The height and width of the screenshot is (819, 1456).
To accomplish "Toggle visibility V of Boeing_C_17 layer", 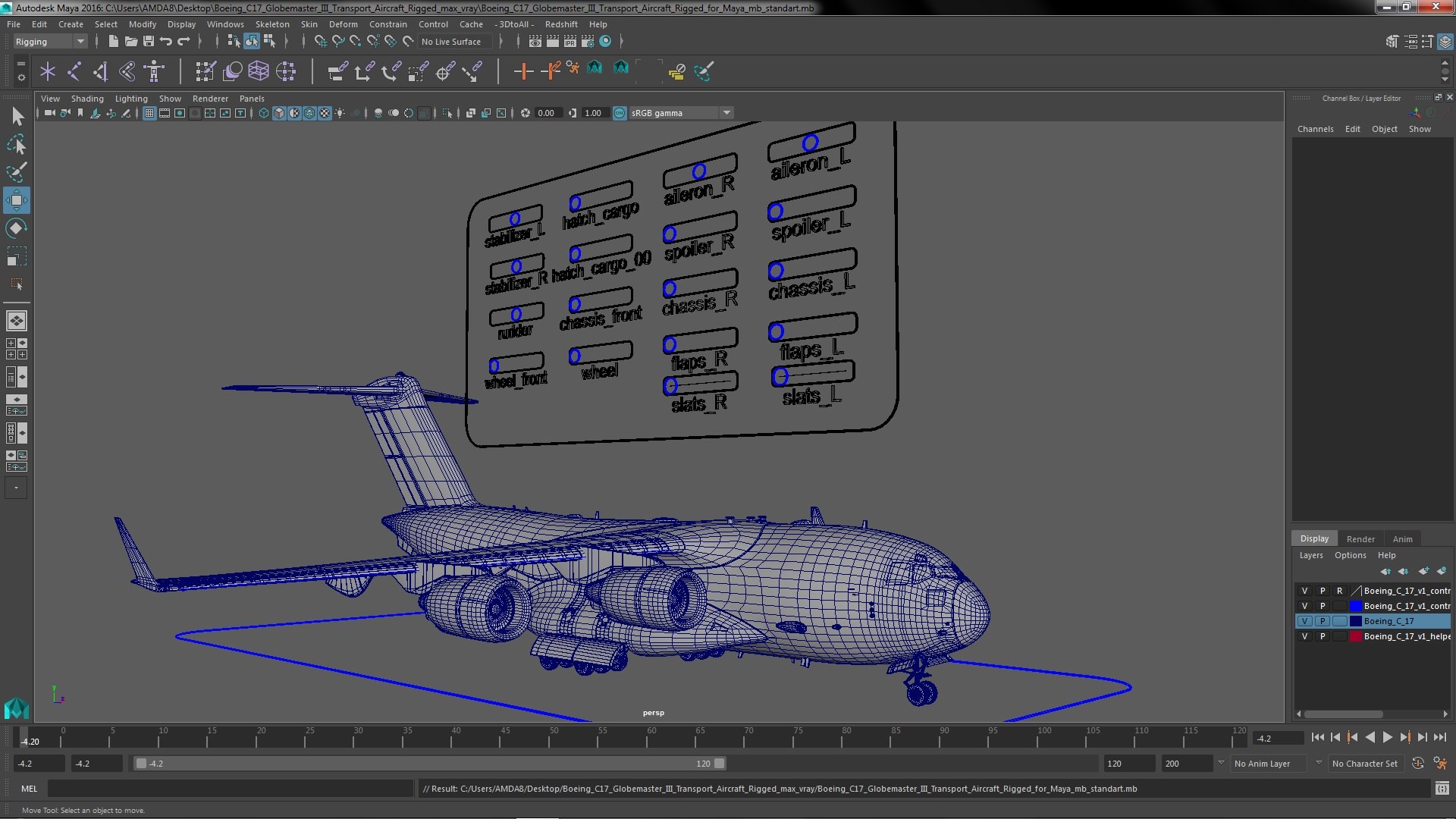I will [x=1304, y=621].
